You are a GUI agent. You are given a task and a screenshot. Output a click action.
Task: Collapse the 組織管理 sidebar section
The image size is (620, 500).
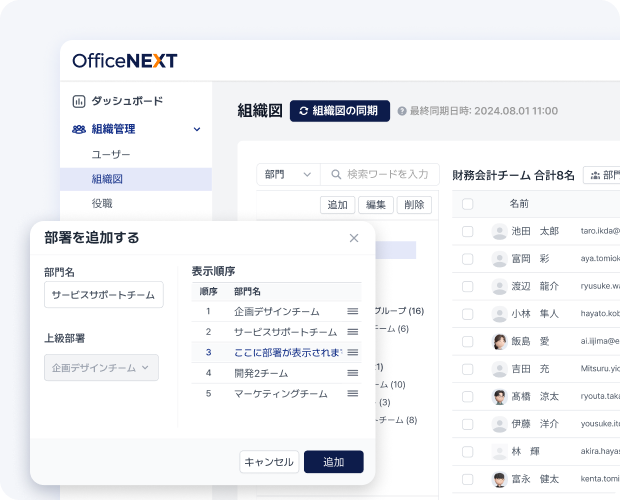pyautogui.click(x=197, y=129)
